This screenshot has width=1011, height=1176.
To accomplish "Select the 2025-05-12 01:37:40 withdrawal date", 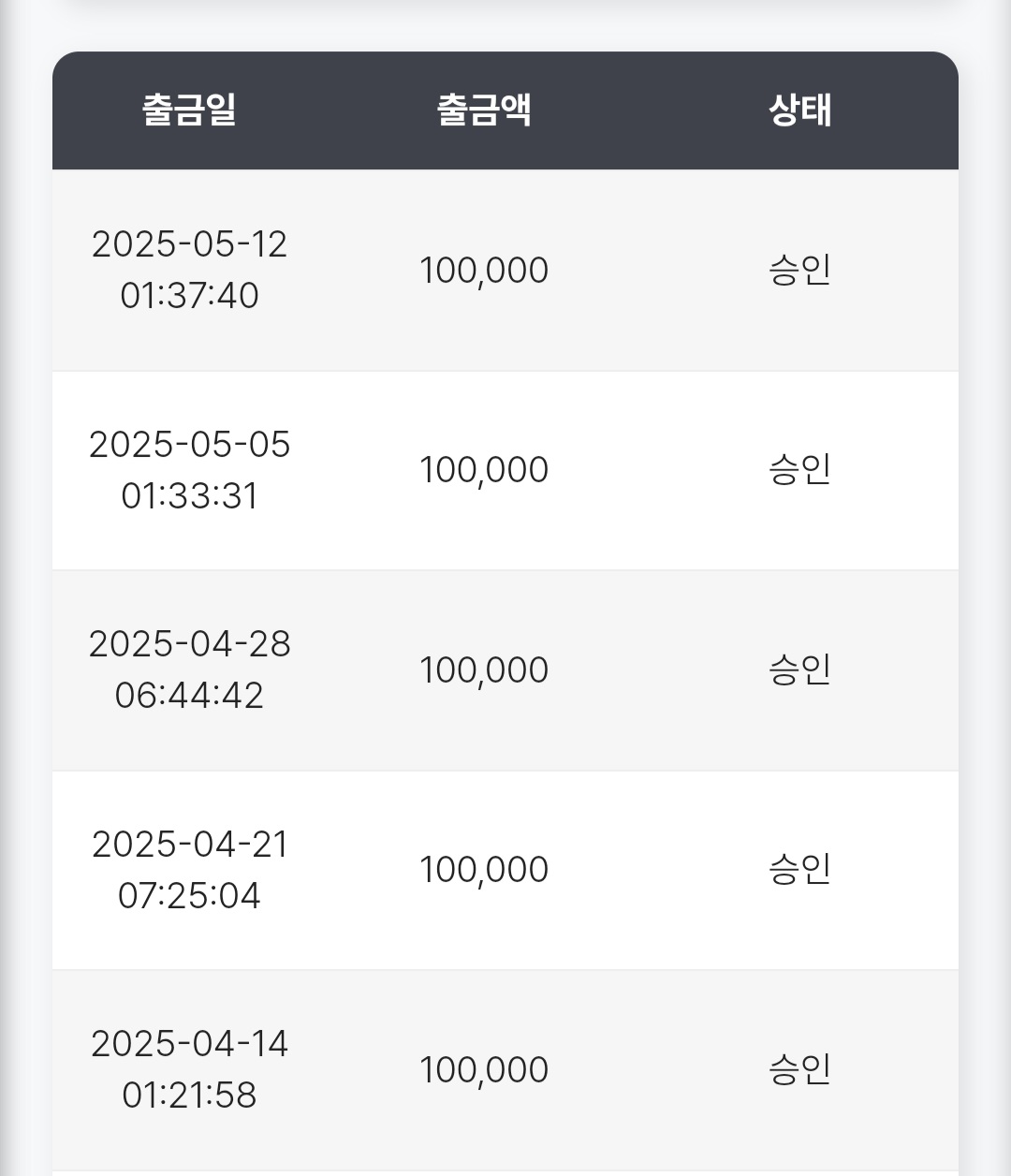I will pos(190,270).
